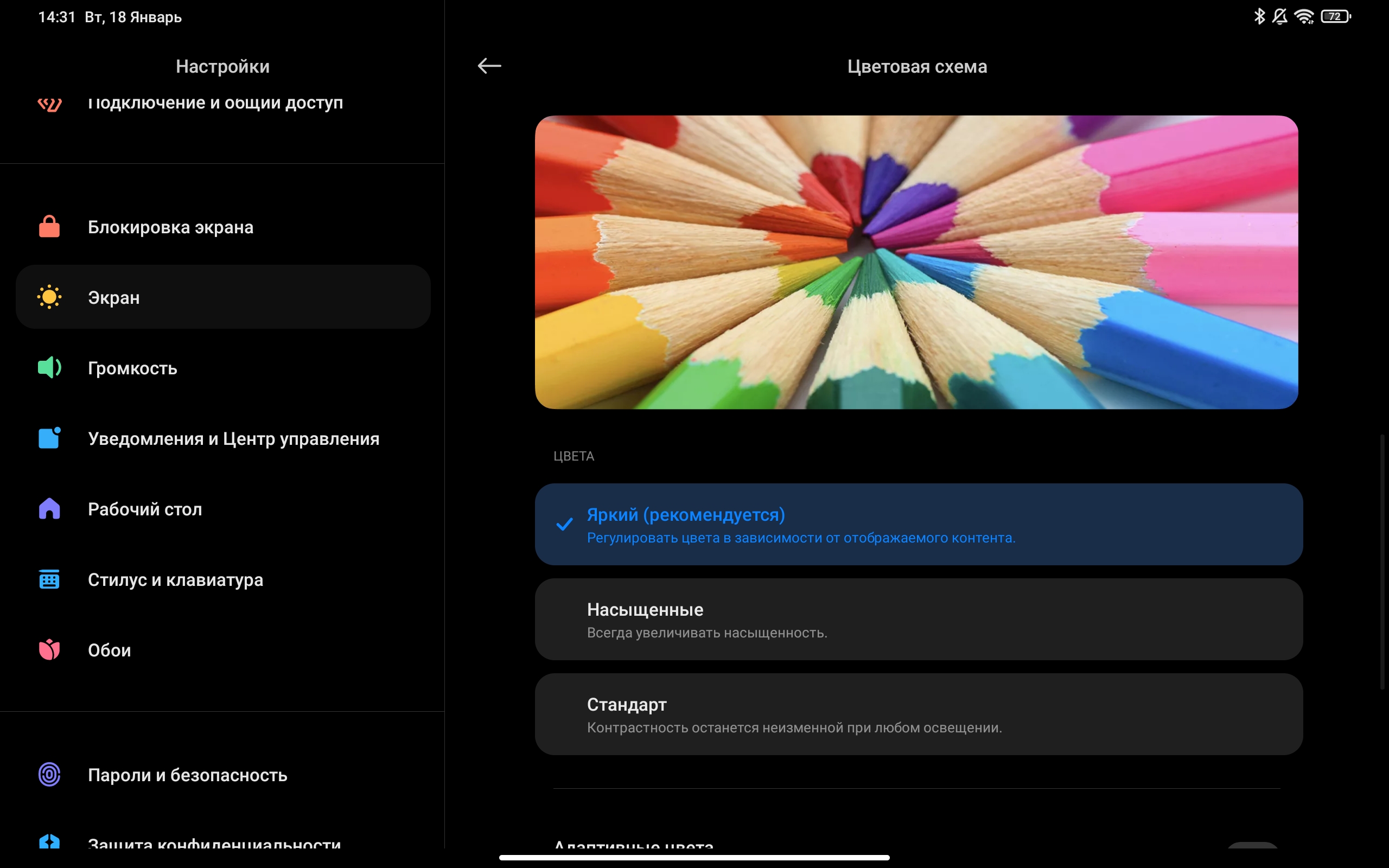Open Уведомления и Центр управления section

234,438
